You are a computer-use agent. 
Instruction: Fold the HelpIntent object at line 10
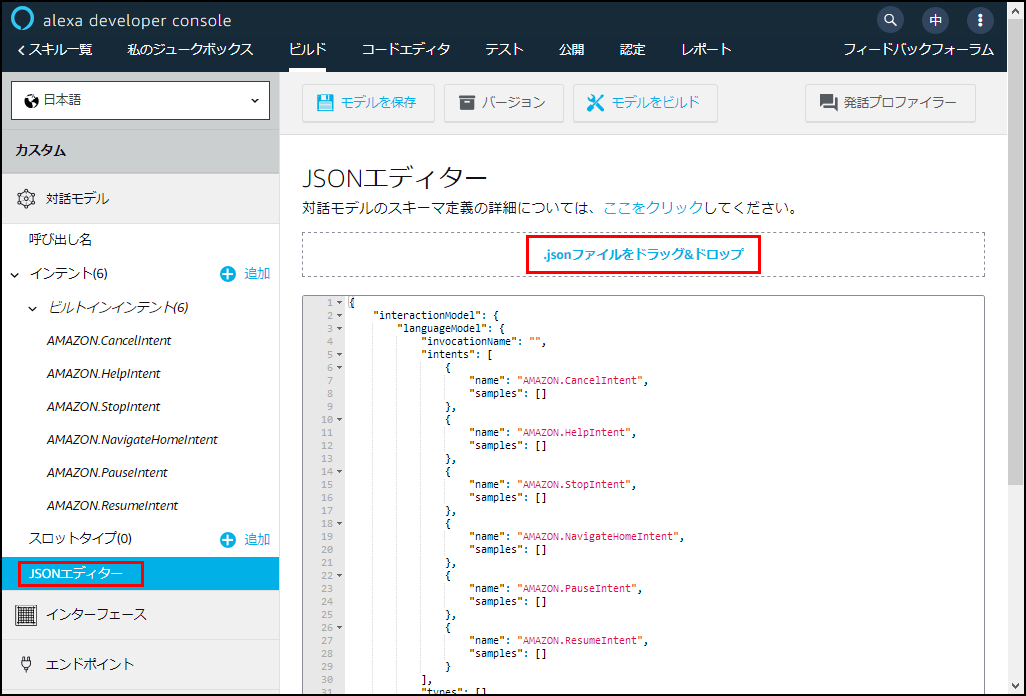click(340, 419)
